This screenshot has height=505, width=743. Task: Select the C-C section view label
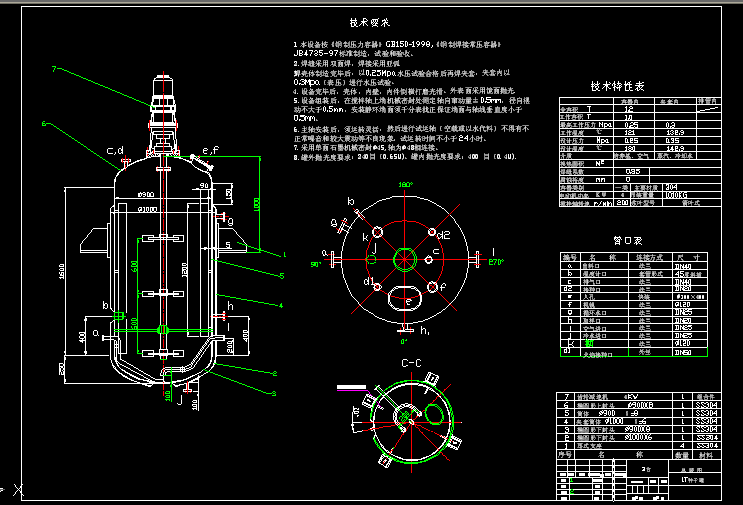pyautogui.click(x=411, y=363)
